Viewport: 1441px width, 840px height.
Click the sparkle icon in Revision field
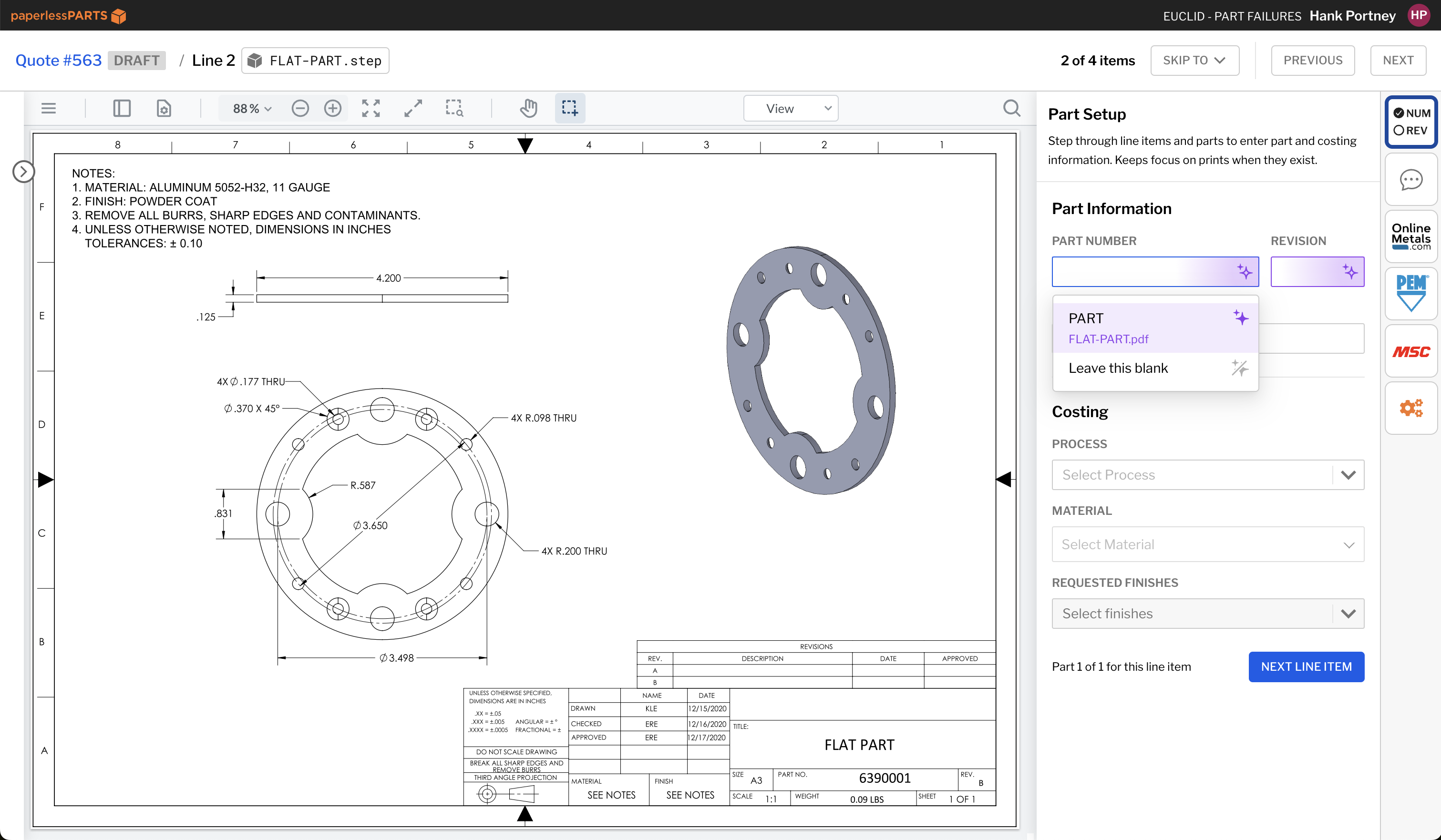tap(1350, 272)
